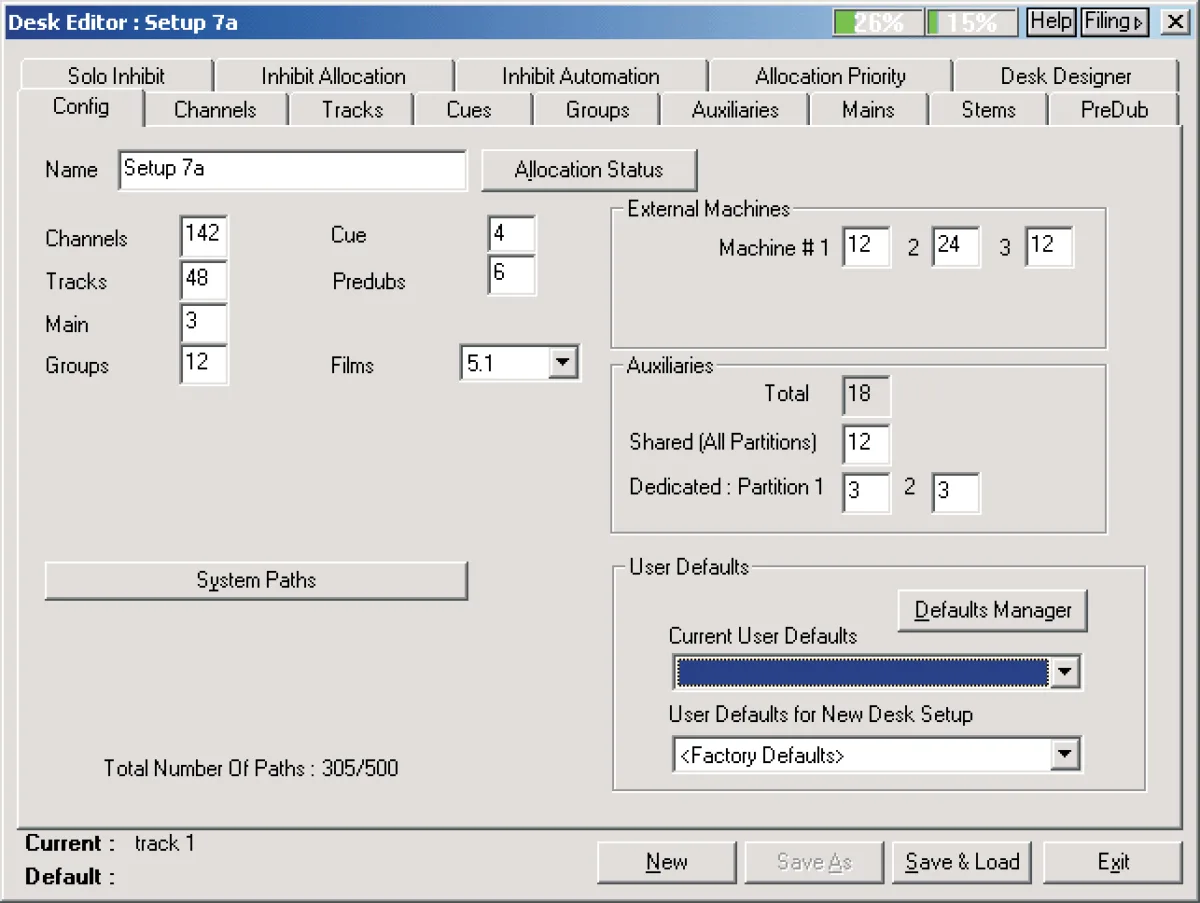The image size is (1200, 903).
Task: Expand the Current User Defaults dropdown
Action: click(x=1066, y=673)
